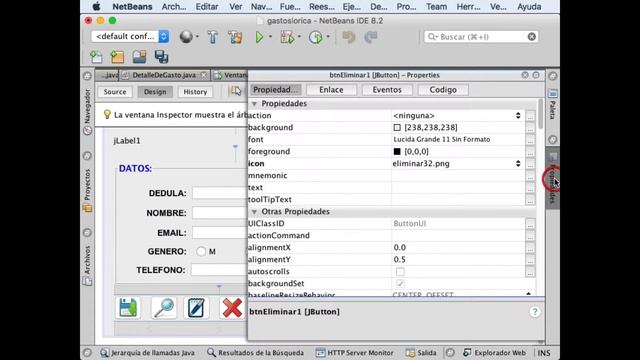The image size is (640, 360).
Task: Click the help question mark icon
Action: (x=535, y=312)
